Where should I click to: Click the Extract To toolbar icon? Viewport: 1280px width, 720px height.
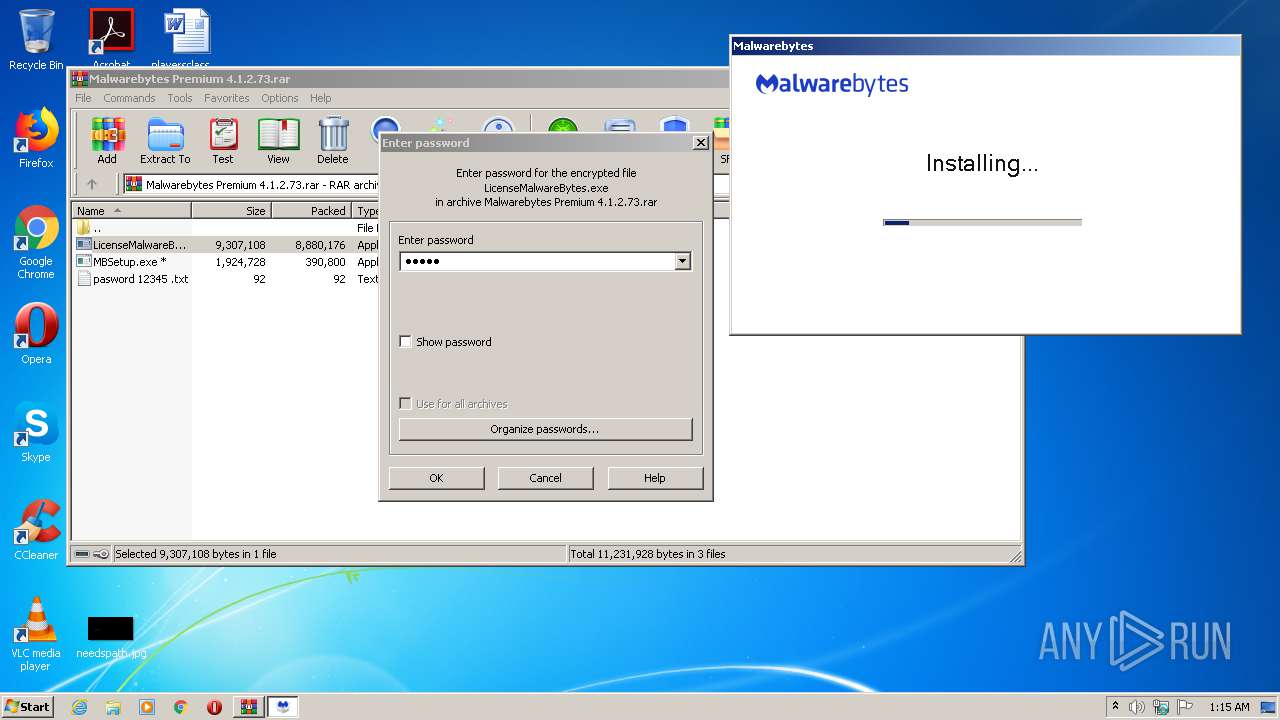[165, 140]
